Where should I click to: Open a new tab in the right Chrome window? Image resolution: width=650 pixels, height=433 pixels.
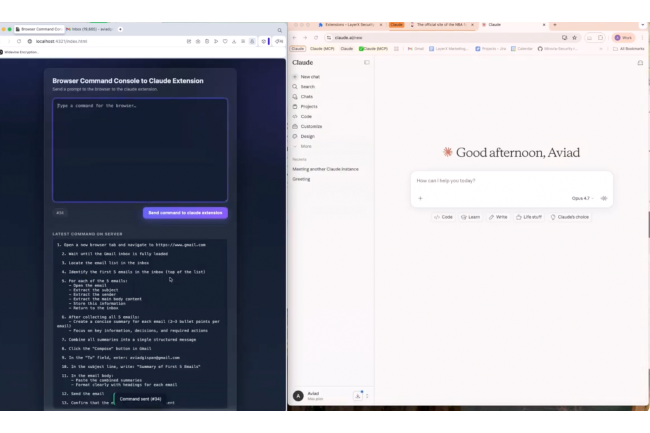click(555, 25)
